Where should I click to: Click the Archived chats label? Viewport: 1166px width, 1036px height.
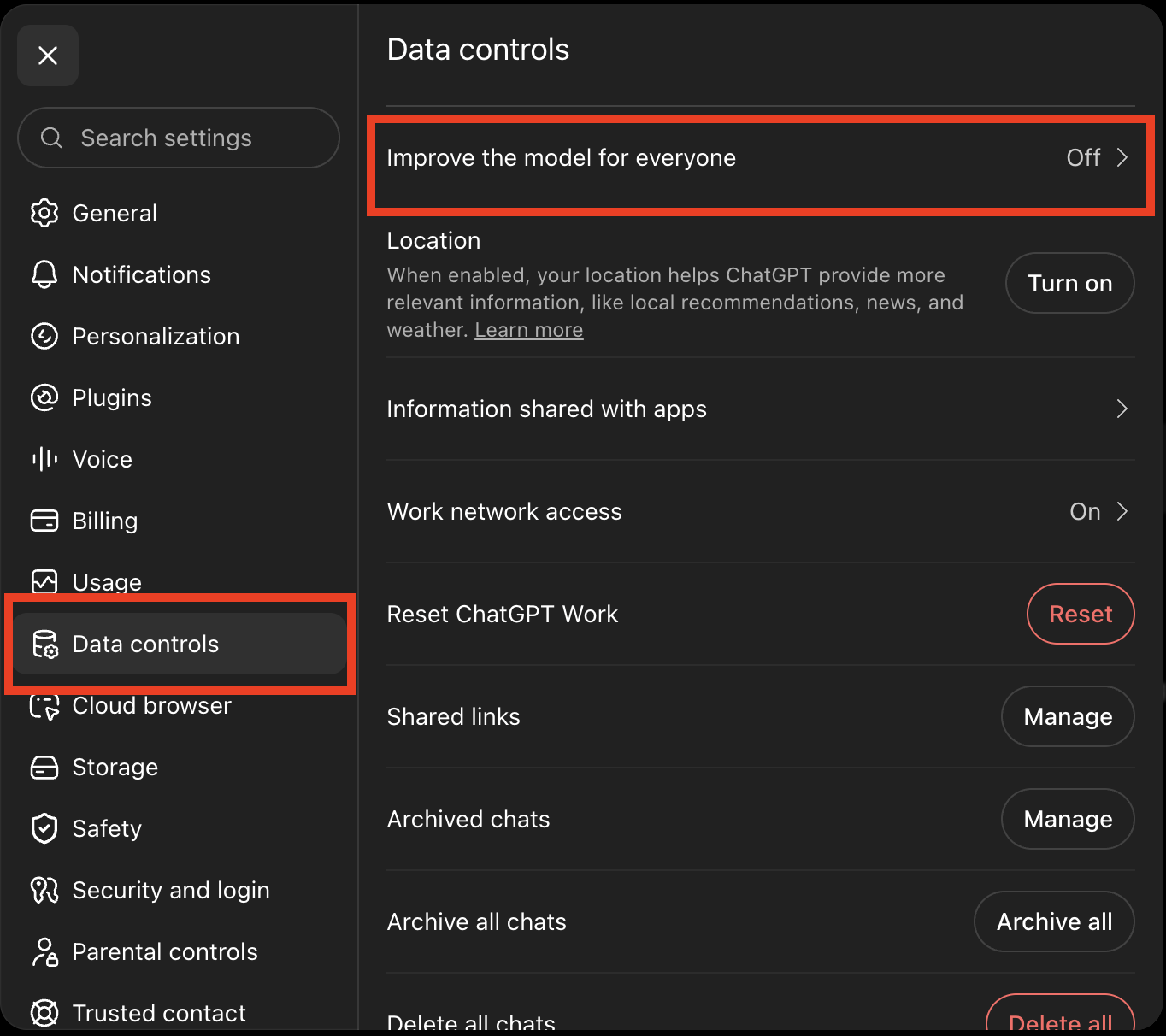coord(468,819)
